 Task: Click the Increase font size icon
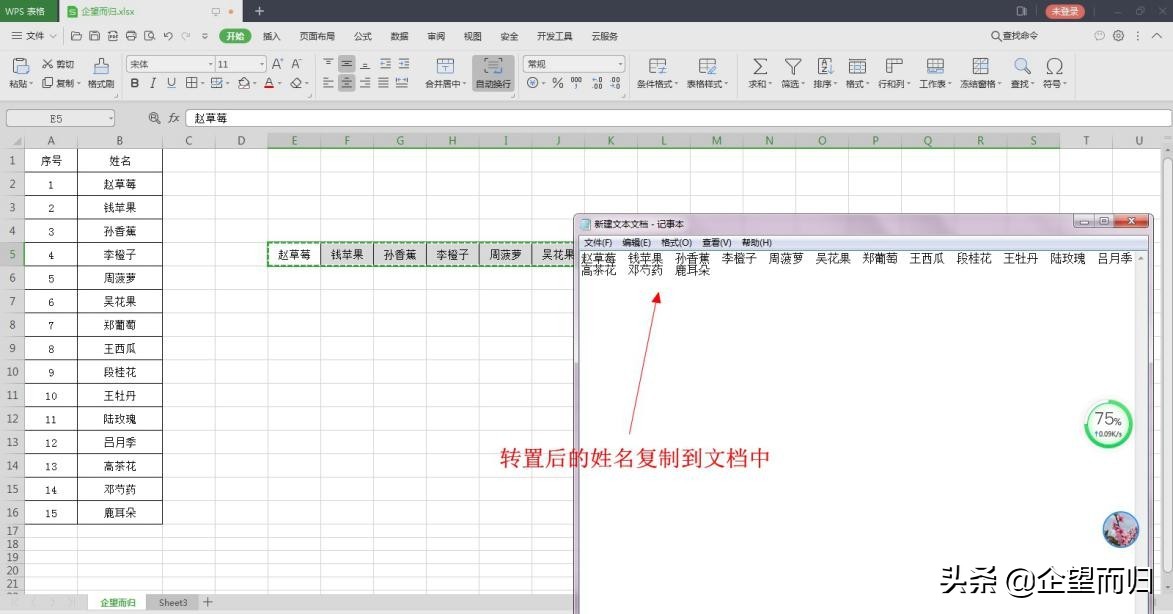point(277,64)
